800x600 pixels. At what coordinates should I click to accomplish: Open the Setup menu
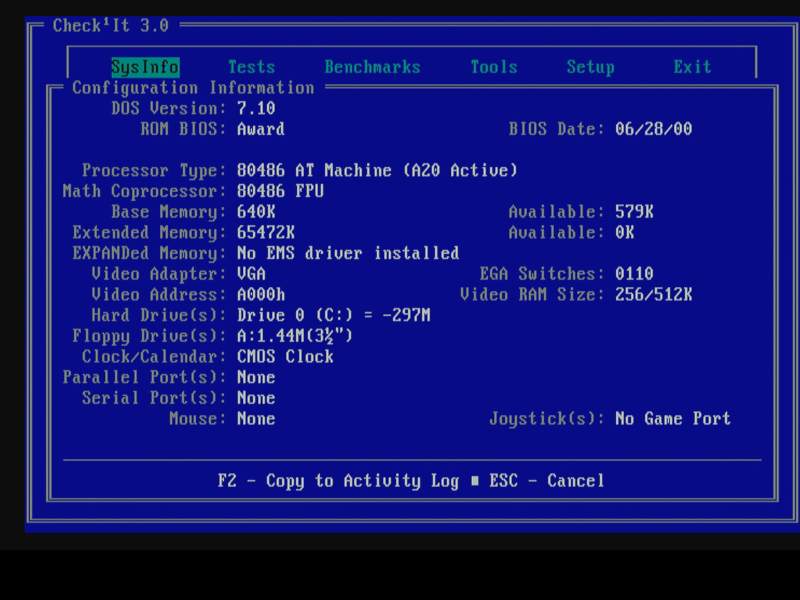591,67
